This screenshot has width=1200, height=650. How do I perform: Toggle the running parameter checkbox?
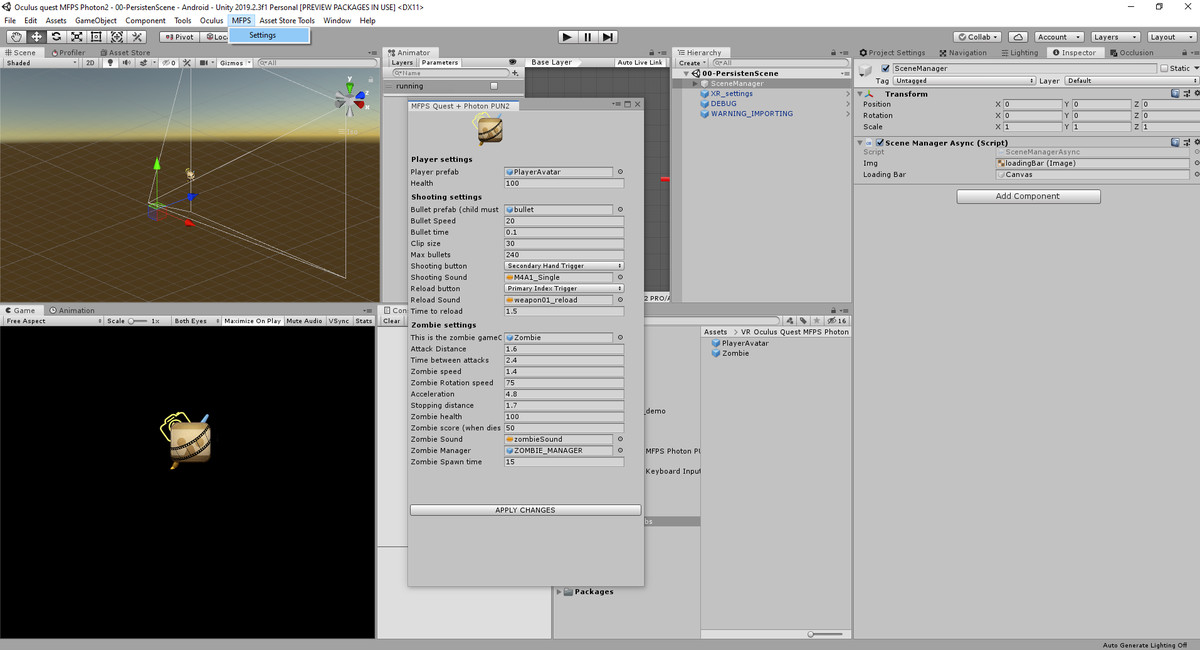[x=493, y=86]
